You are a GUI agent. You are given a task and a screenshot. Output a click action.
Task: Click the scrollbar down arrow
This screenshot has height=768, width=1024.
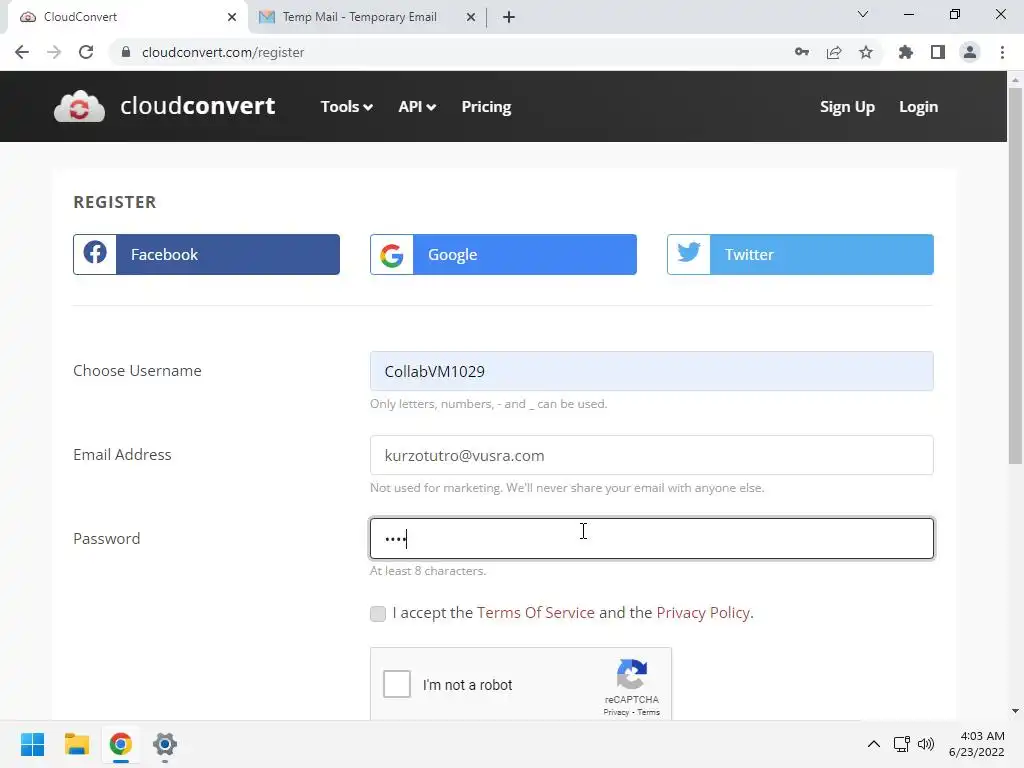click(x=1015, y=711)
